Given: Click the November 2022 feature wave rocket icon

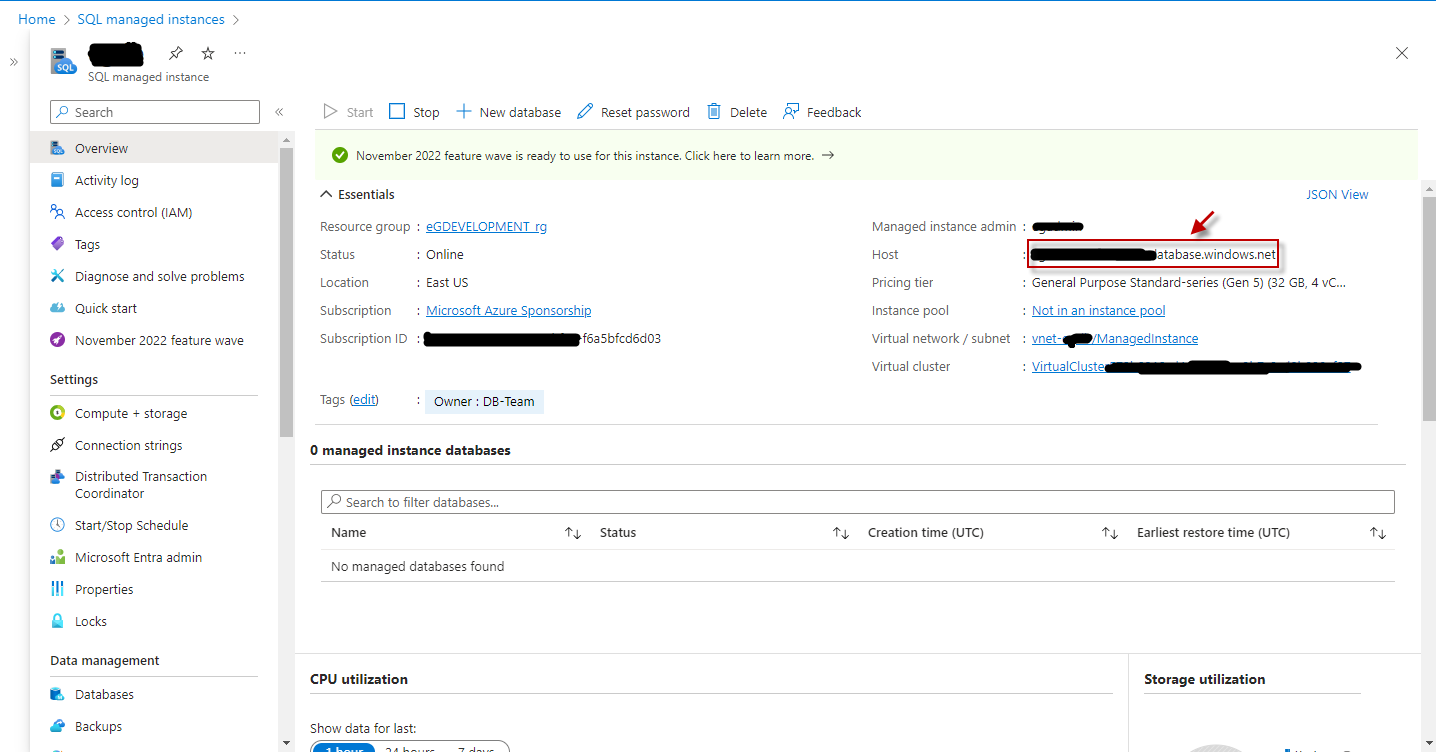Looking at the screenshot, I should coord(57,340).
